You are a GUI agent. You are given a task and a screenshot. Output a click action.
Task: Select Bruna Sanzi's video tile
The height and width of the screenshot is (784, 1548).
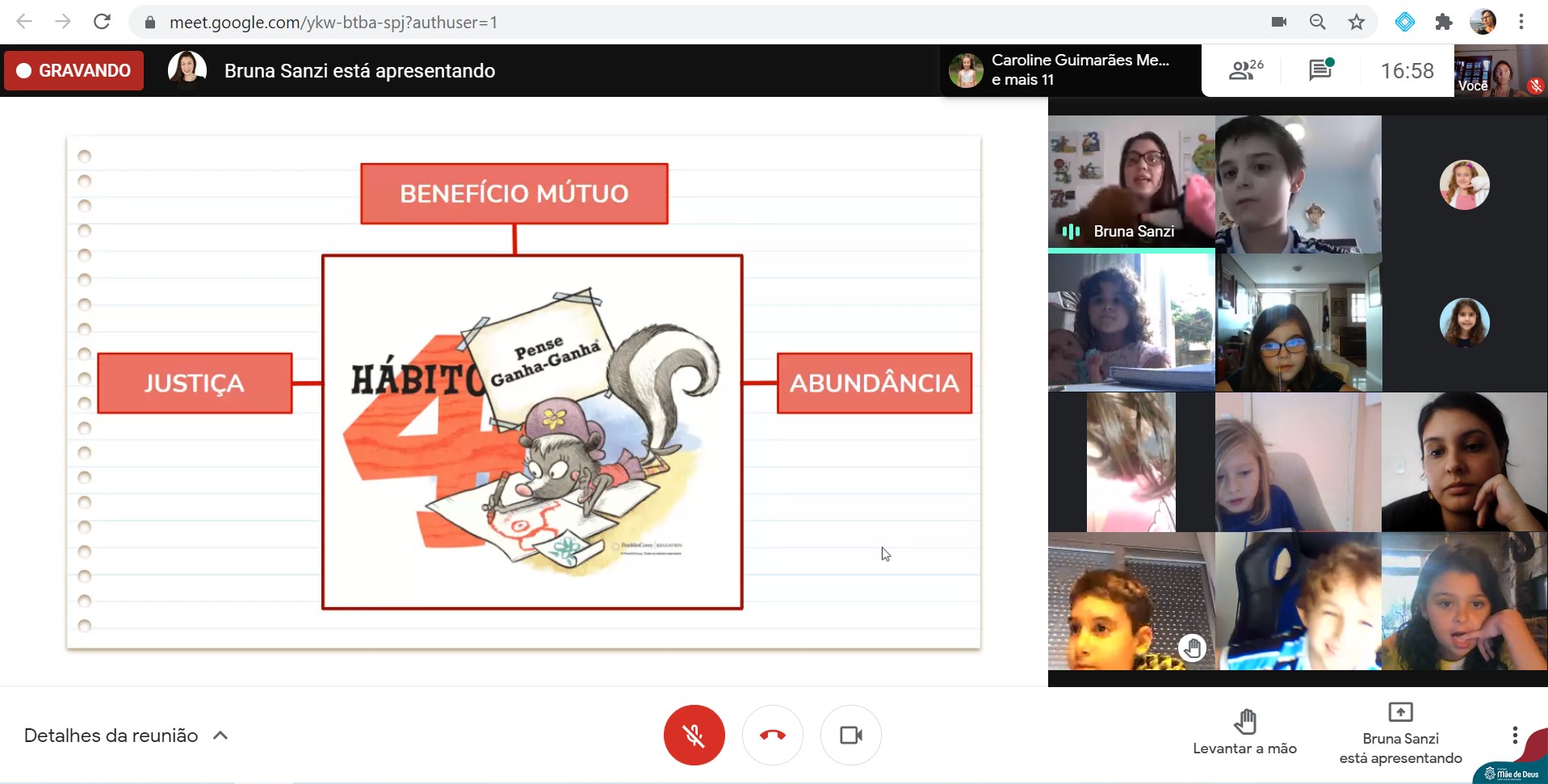[x=1131, y=183]
